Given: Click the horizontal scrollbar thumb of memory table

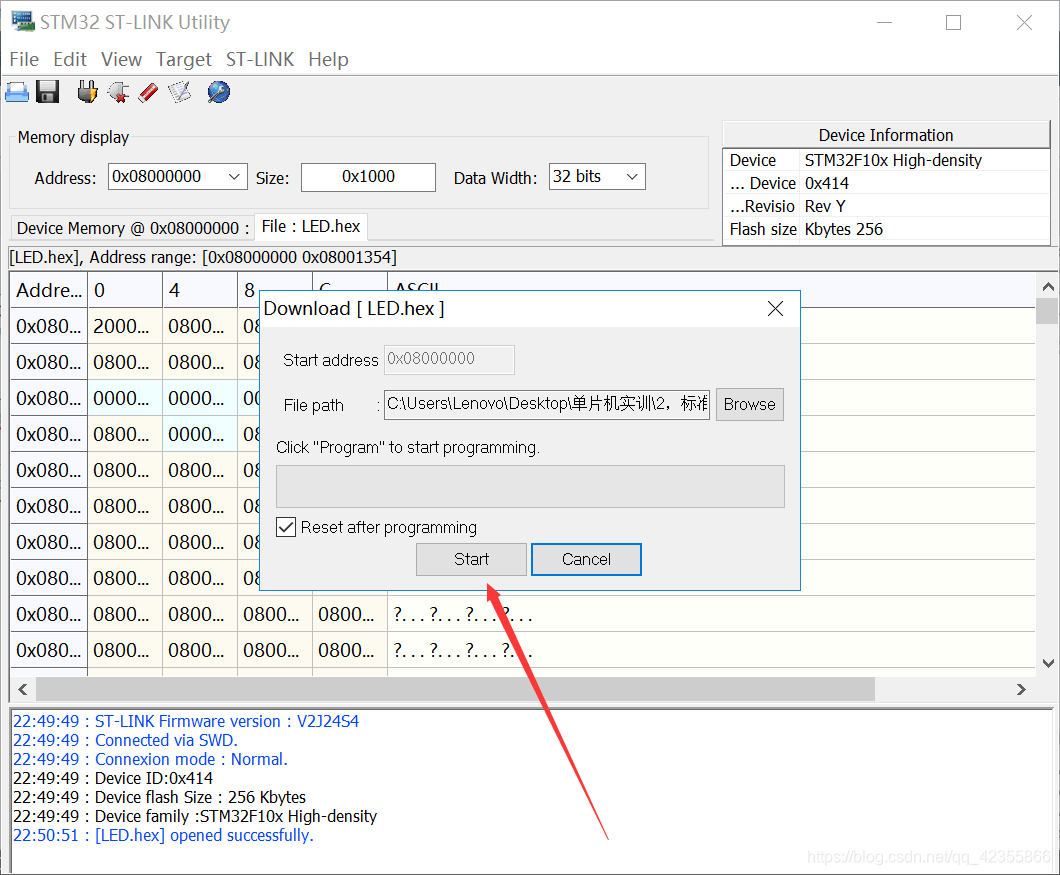Looking at the screenshot, I should pos(455,689).
